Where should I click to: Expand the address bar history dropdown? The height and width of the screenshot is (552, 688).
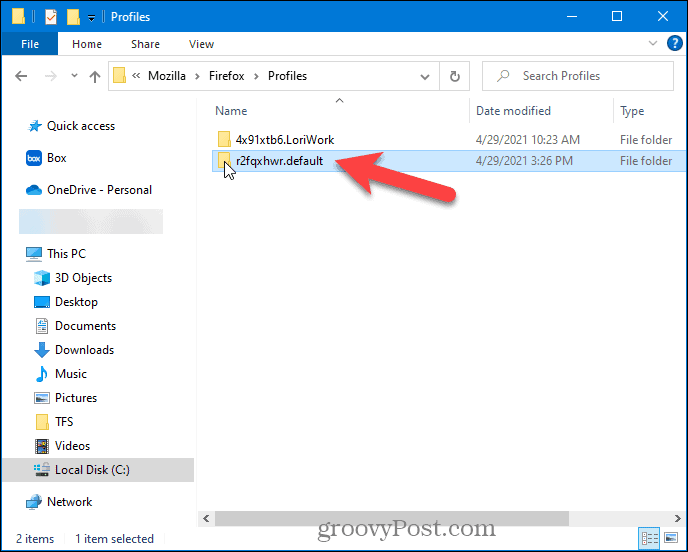[x=425, y=77]
